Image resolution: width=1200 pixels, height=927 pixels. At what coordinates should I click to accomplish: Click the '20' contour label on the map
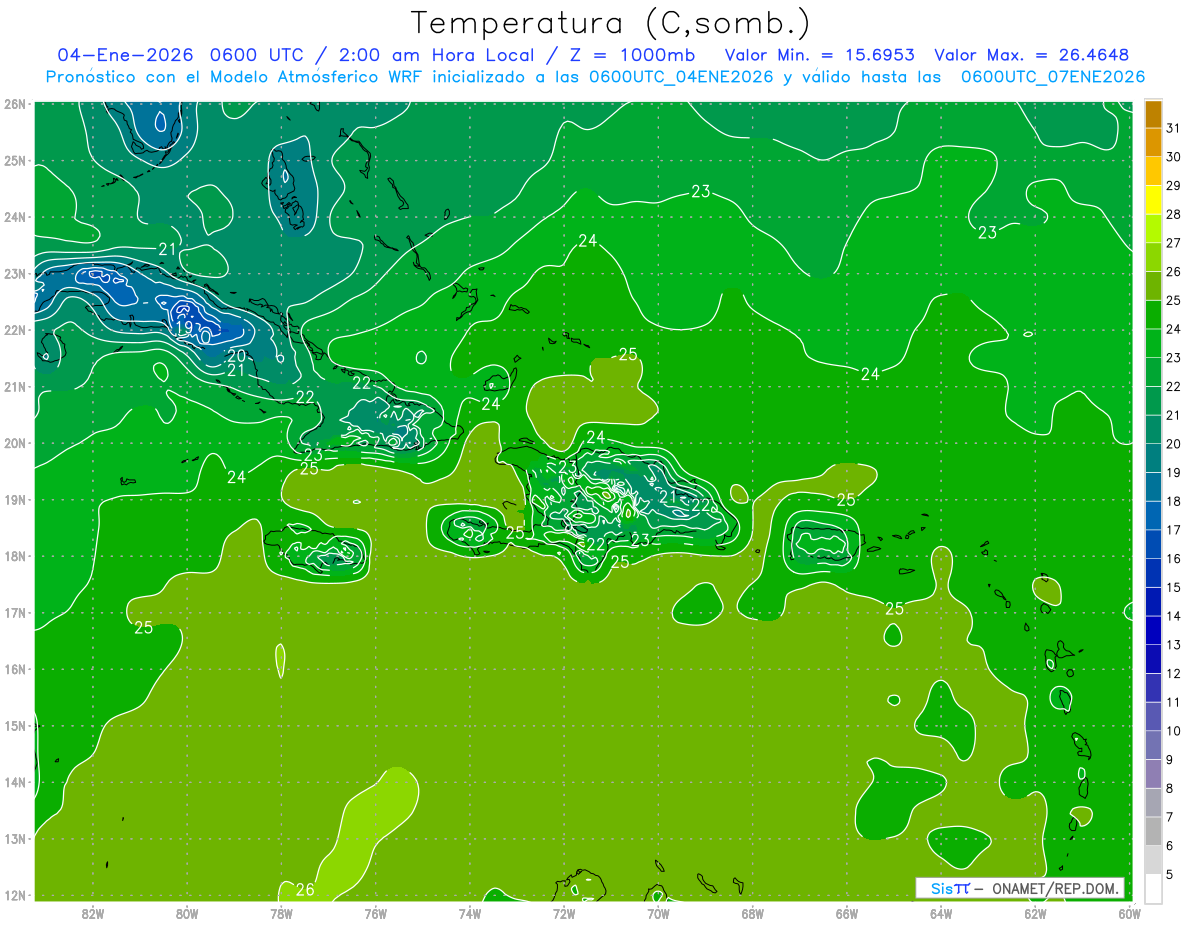(x=237, y=355)
